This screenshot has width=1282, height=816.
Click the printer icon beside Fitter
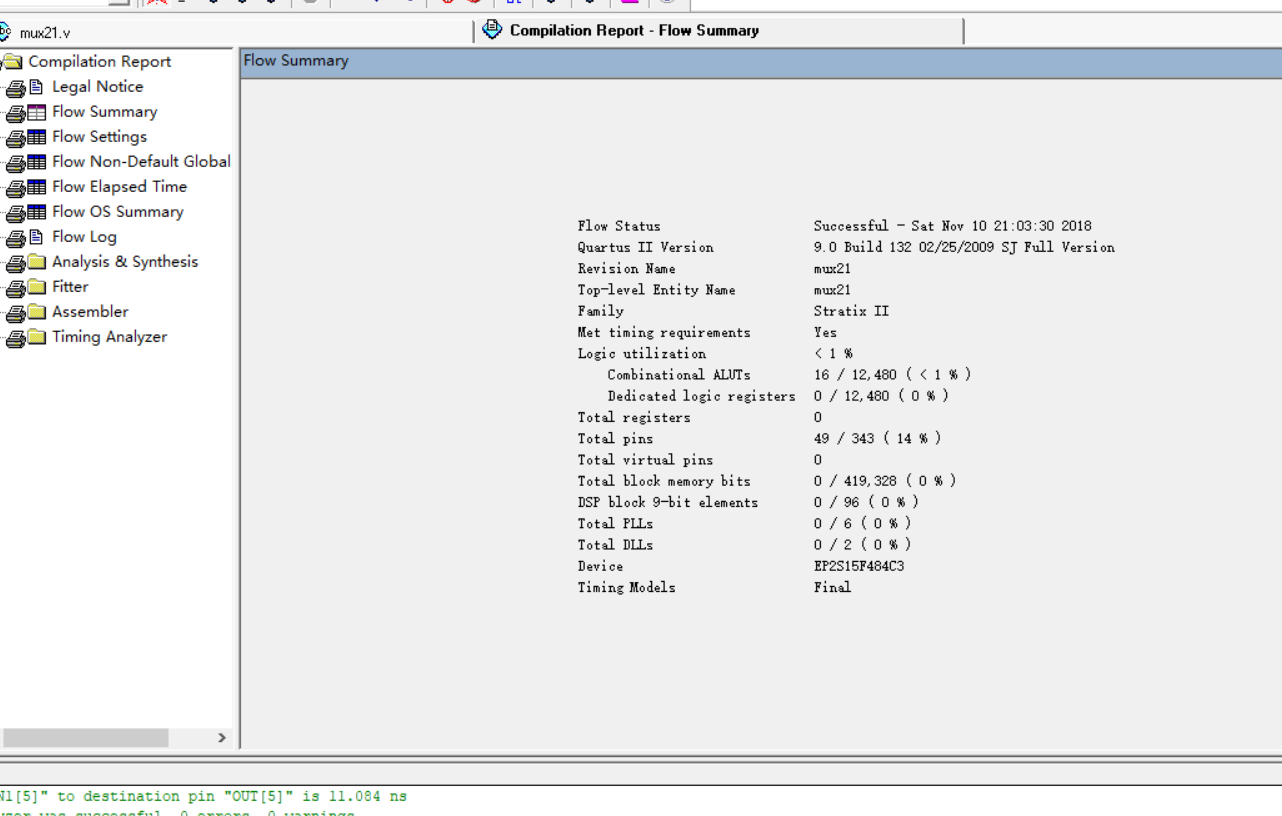(15, 288)
